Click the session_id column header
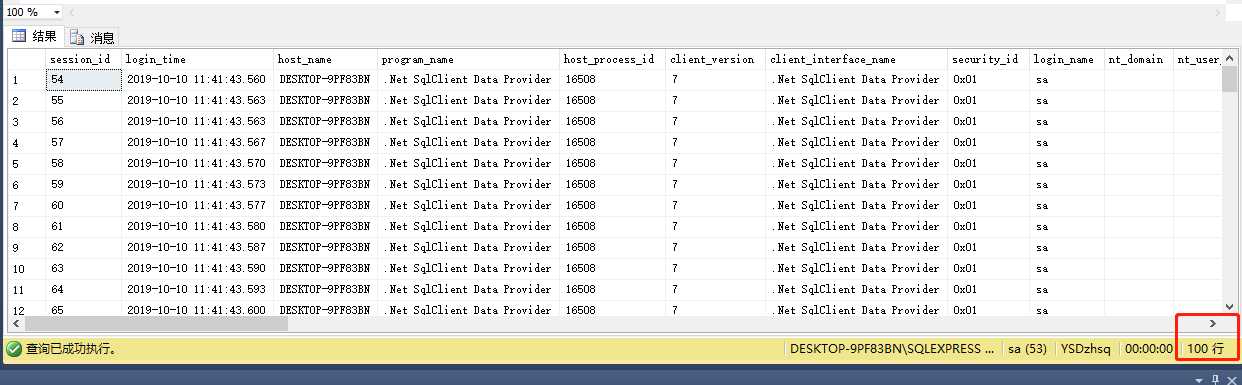The width and height of the screenshot is (1242, 385). pos(83,59)
